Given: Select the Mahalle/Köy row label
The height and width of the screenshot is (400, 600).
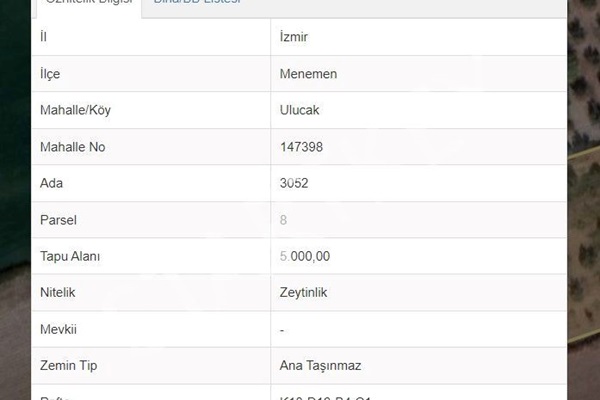Looking at the screenshot, I should click(75, 110).
